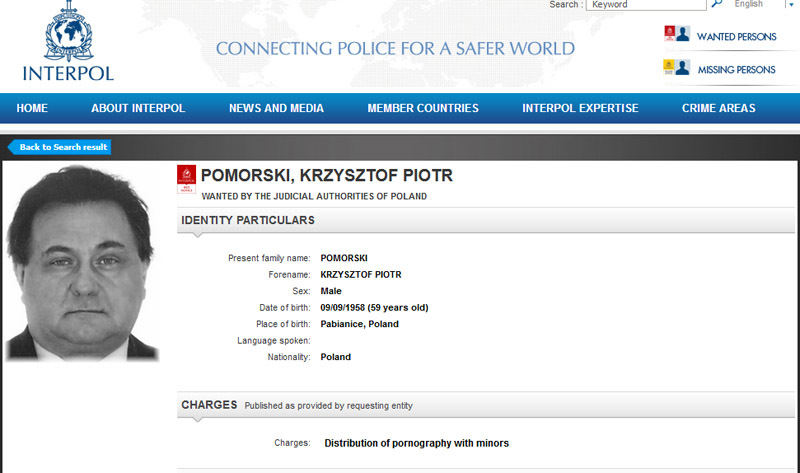Open the HOME menu item

32,108
